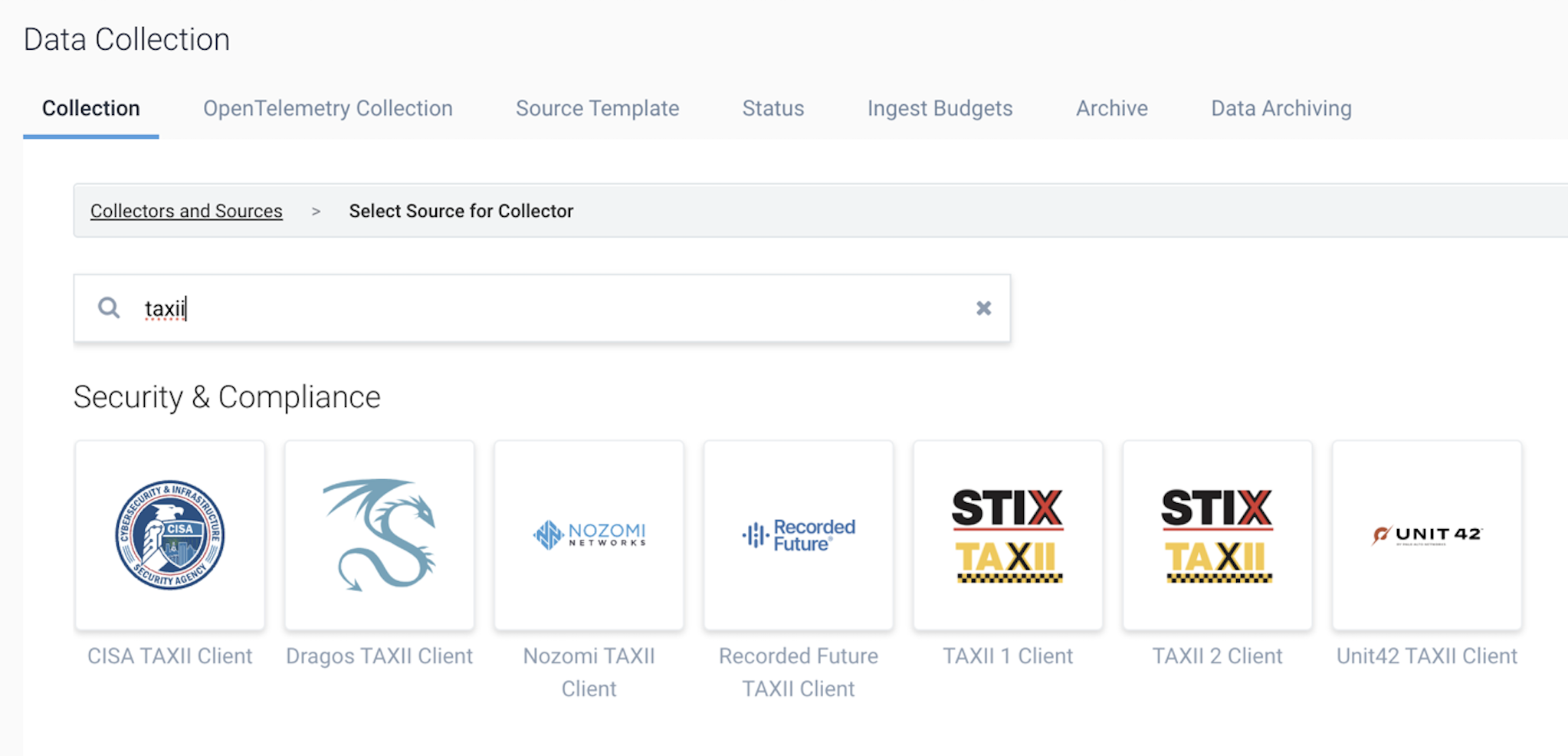Clear the taxii search query
The width and height of the screenshot is (1568, 756).
983,307
